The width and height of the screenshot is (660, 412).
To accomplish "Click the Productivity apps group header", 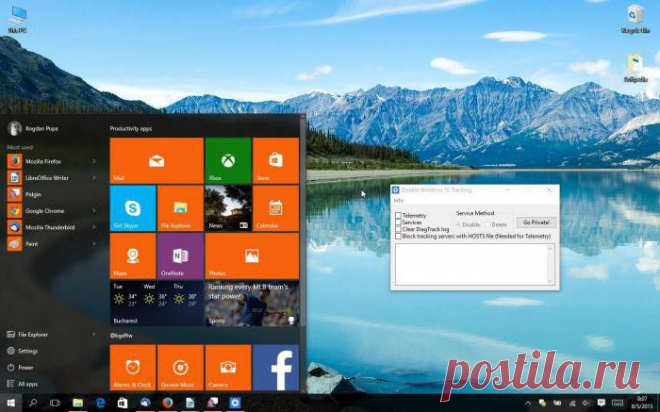I will pyautogui.click(x=131, y=129).
